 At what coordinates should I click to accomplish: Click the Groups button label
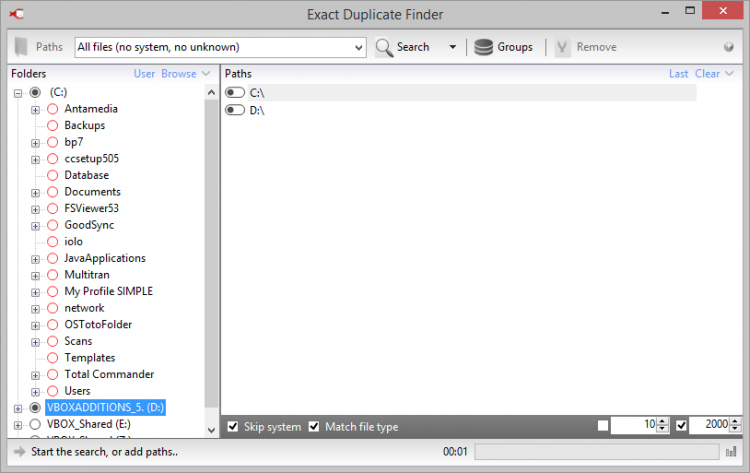515,47
